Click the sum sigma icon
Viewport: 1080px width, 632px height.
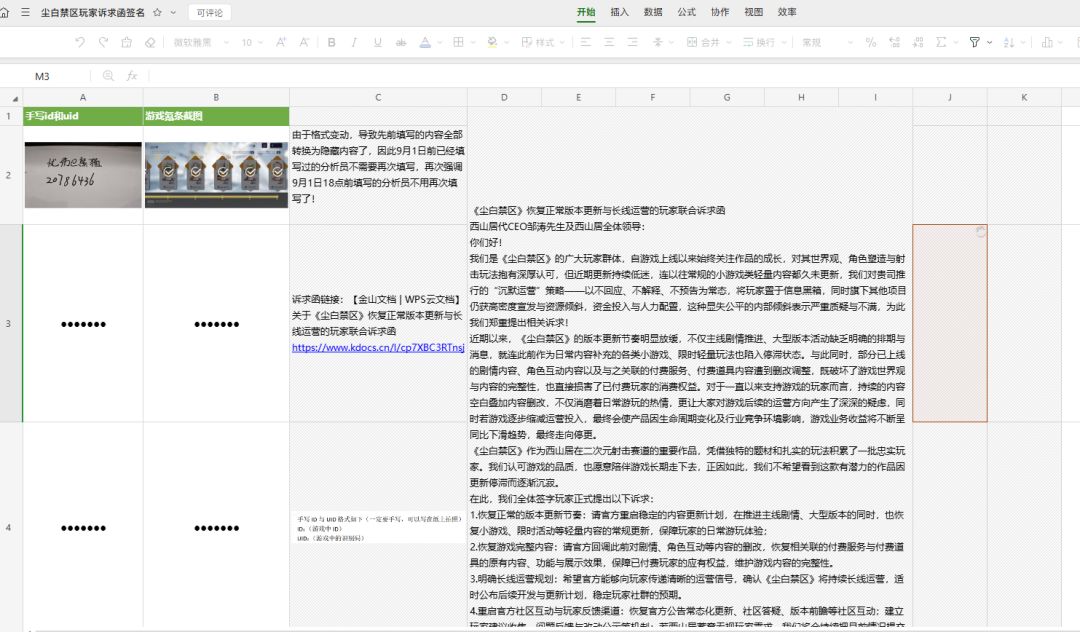(x=942, y=43)
